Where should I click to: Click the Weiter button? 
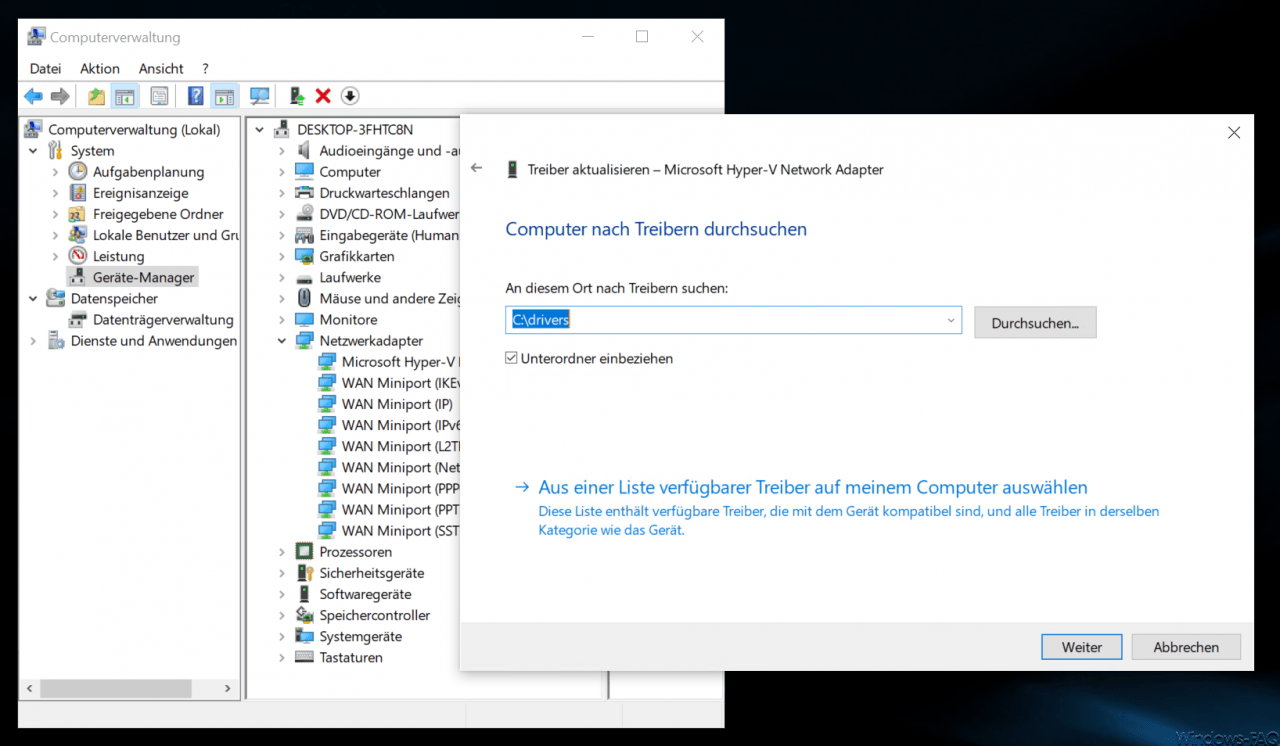click(1081, 646)
